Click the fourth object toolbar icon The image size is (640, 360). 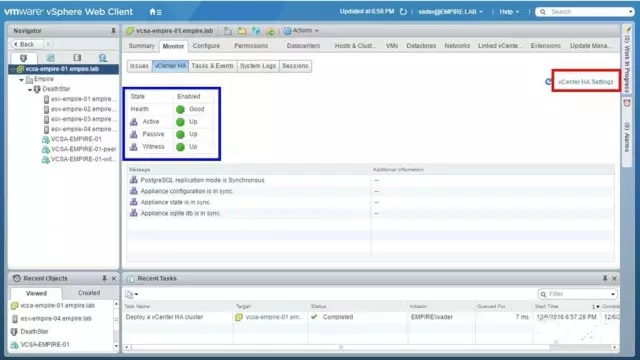tap(270, 31)
